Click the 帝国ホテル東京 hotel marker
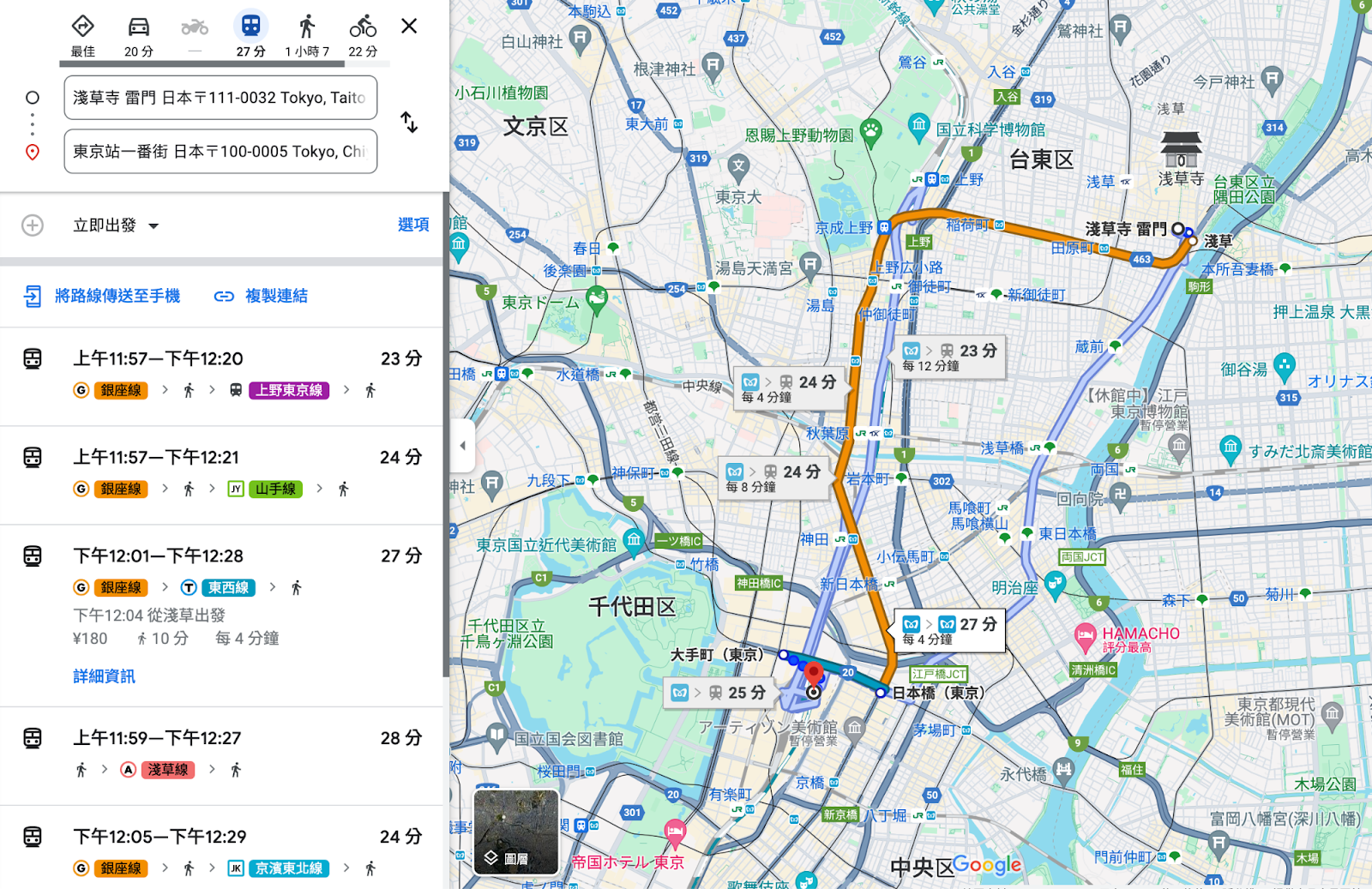This screenshot has width=1372, height=889. click(x=675, y=831)
